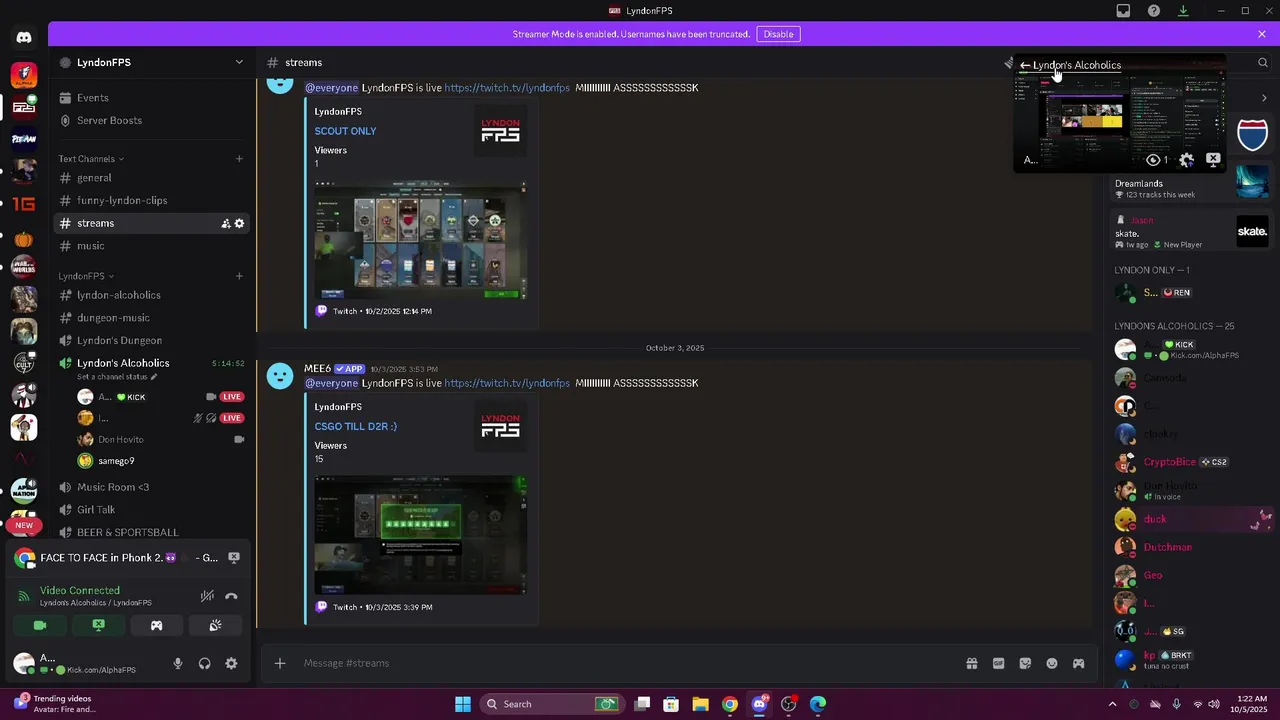Open the apps controller icon in message bar
The width and height of the screenshot is (1280, 720).
coord(1078,663)
